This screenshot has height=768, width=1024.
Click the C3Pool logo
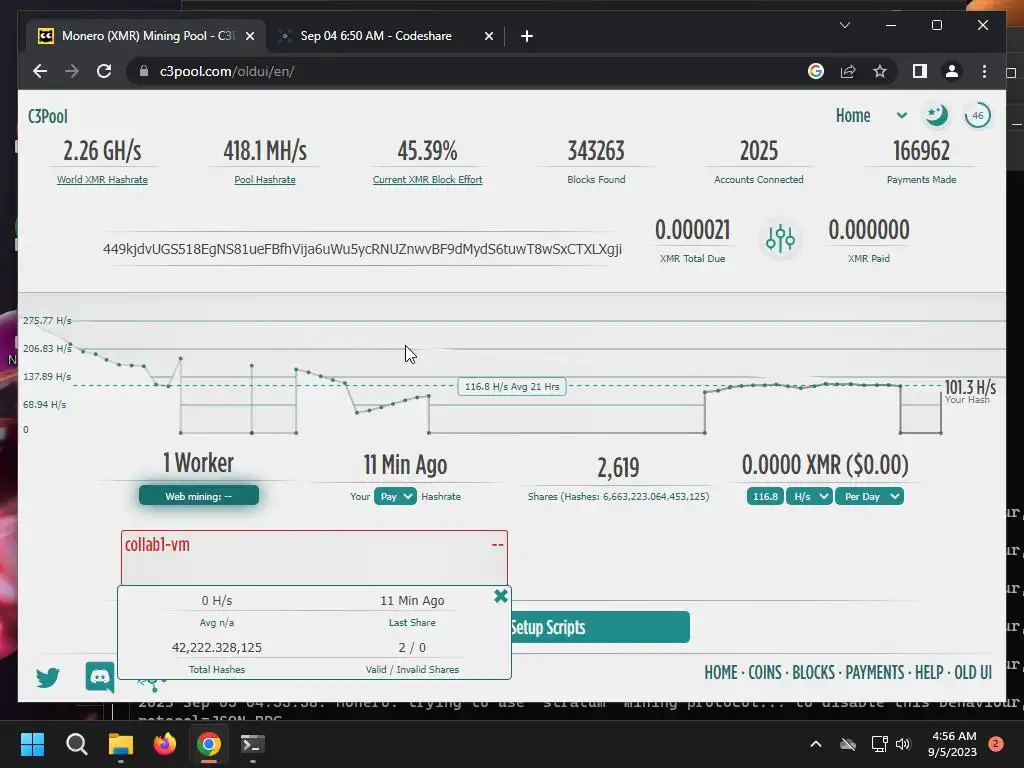tap(48, 116)
